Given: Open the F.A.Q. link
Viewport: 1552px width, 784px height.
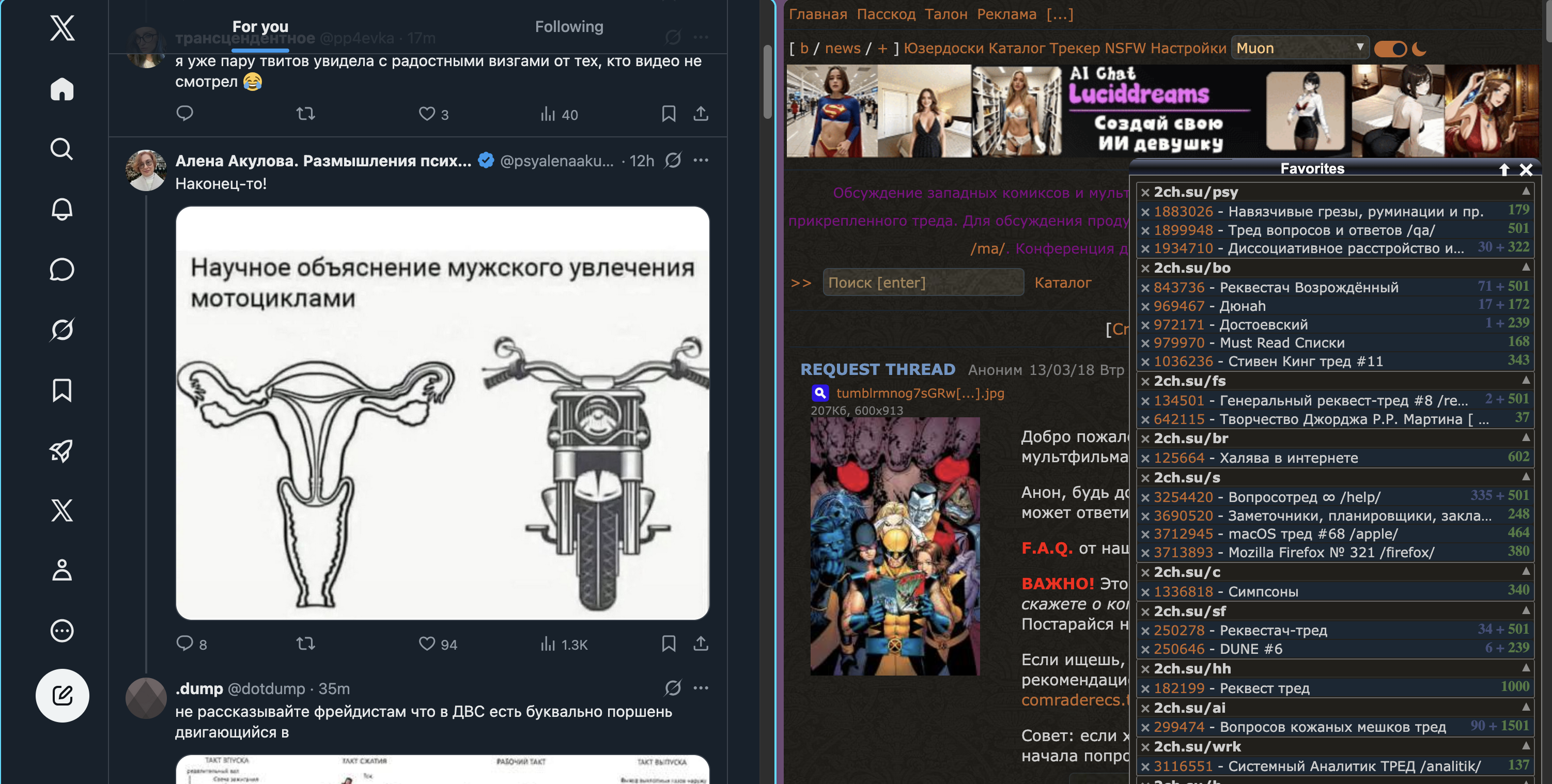Looking at the screenshot, I should click(1047, 548).
